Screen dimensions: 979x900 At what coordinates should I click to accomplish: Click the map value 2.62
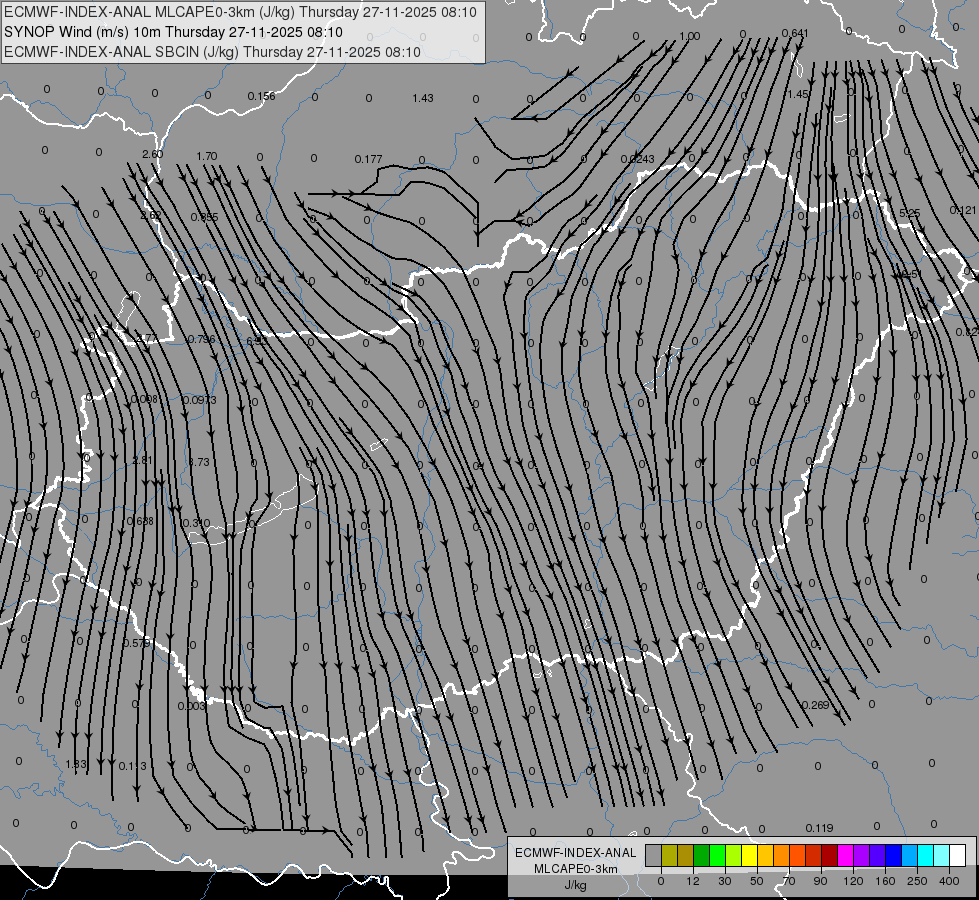(x=151, y=215)
